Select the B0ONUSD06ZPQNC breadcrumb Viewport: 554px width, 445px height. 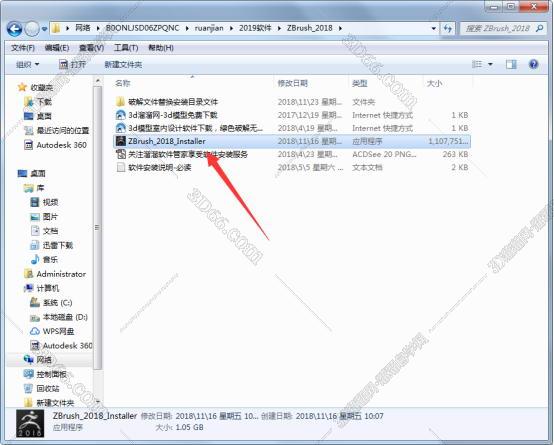pos(142,28)
